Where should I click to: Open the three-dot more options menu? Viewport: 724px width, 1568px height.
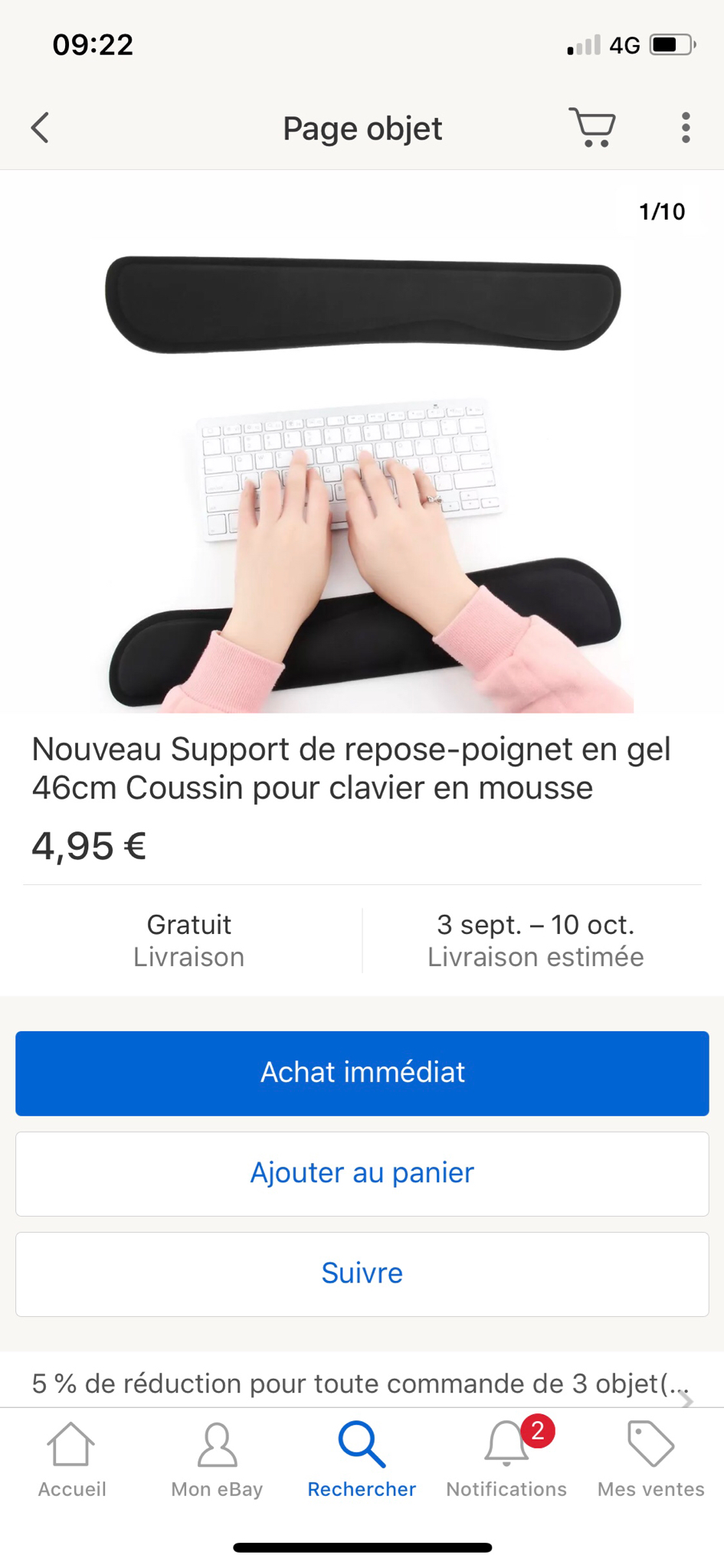(686, 128)
